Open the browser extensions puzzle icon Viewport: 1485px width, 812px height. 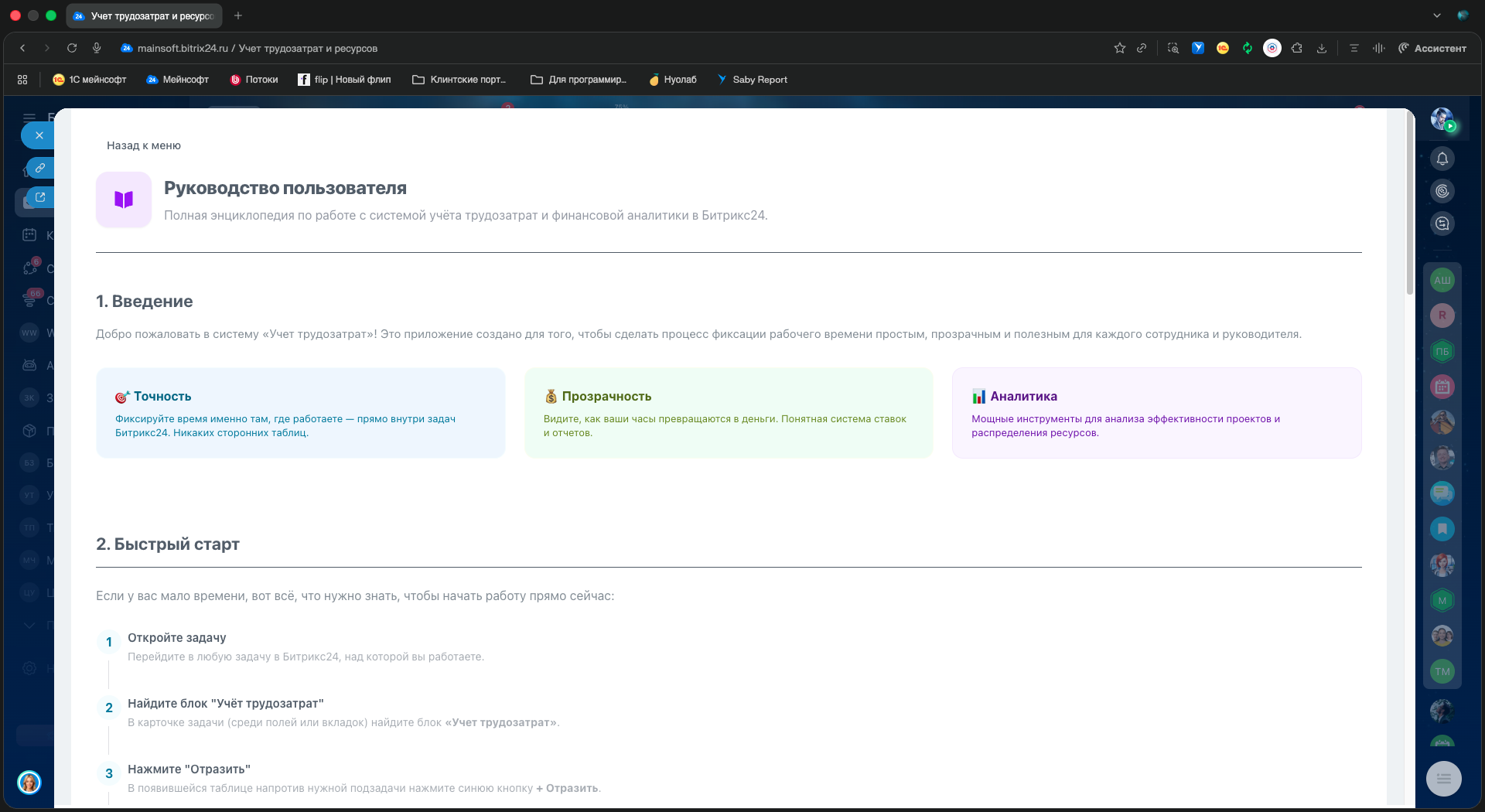click(x=1297, y=48)
